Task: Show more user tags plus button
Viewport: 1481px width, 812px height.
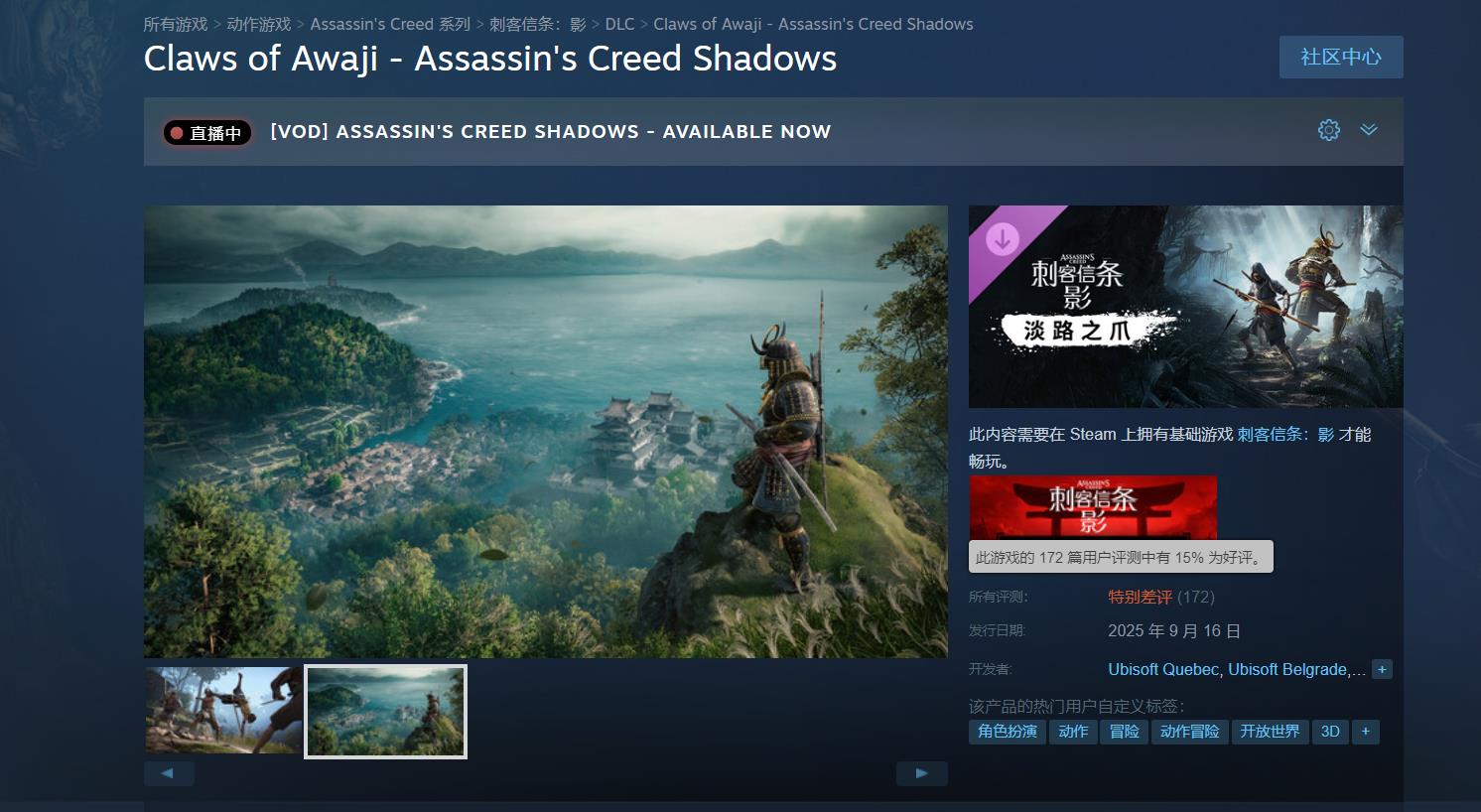Action: 1366,732
